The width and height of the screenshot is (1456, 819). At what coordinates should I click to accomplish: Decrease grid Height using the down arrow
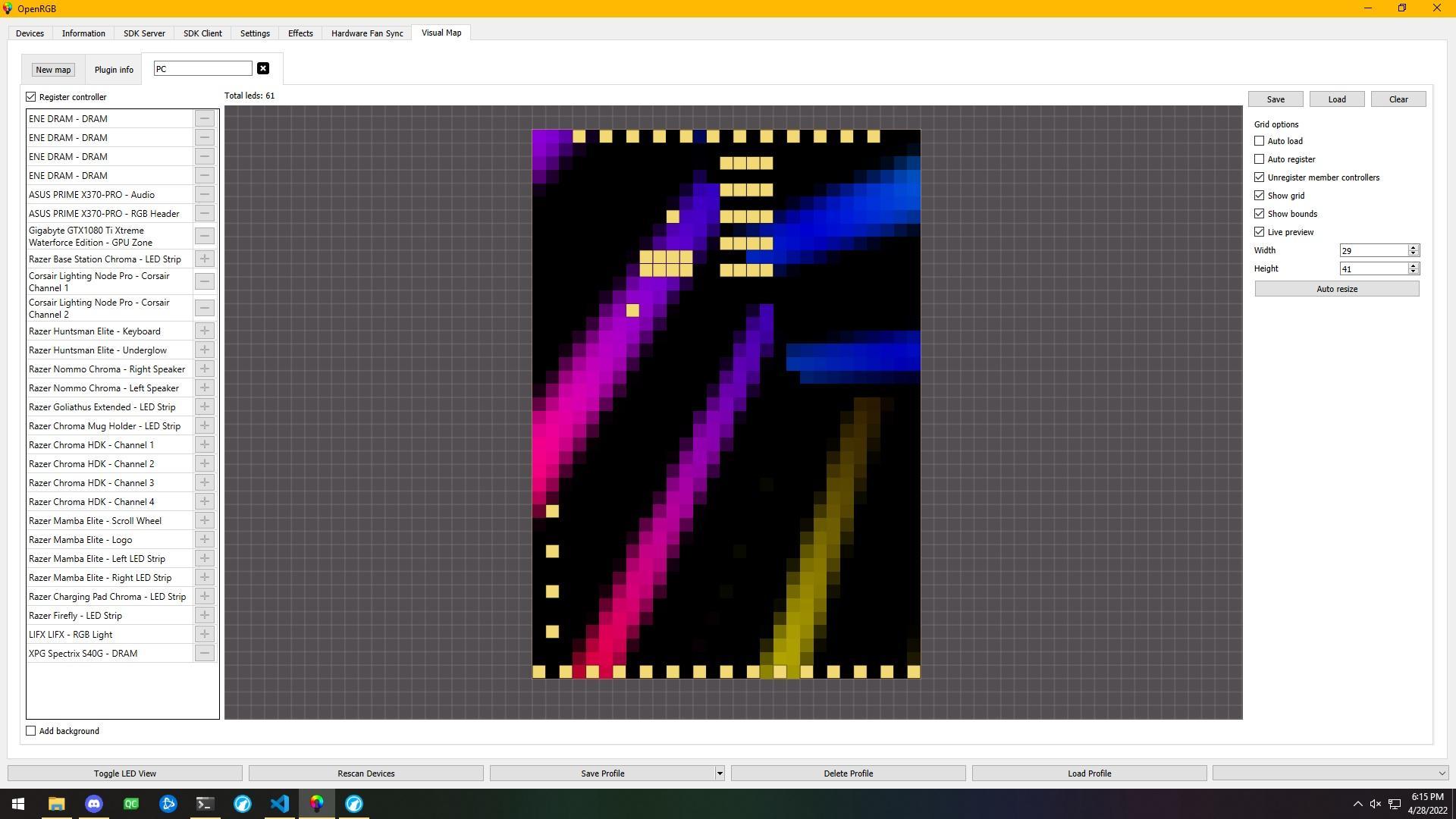[x=1414, y=271]
